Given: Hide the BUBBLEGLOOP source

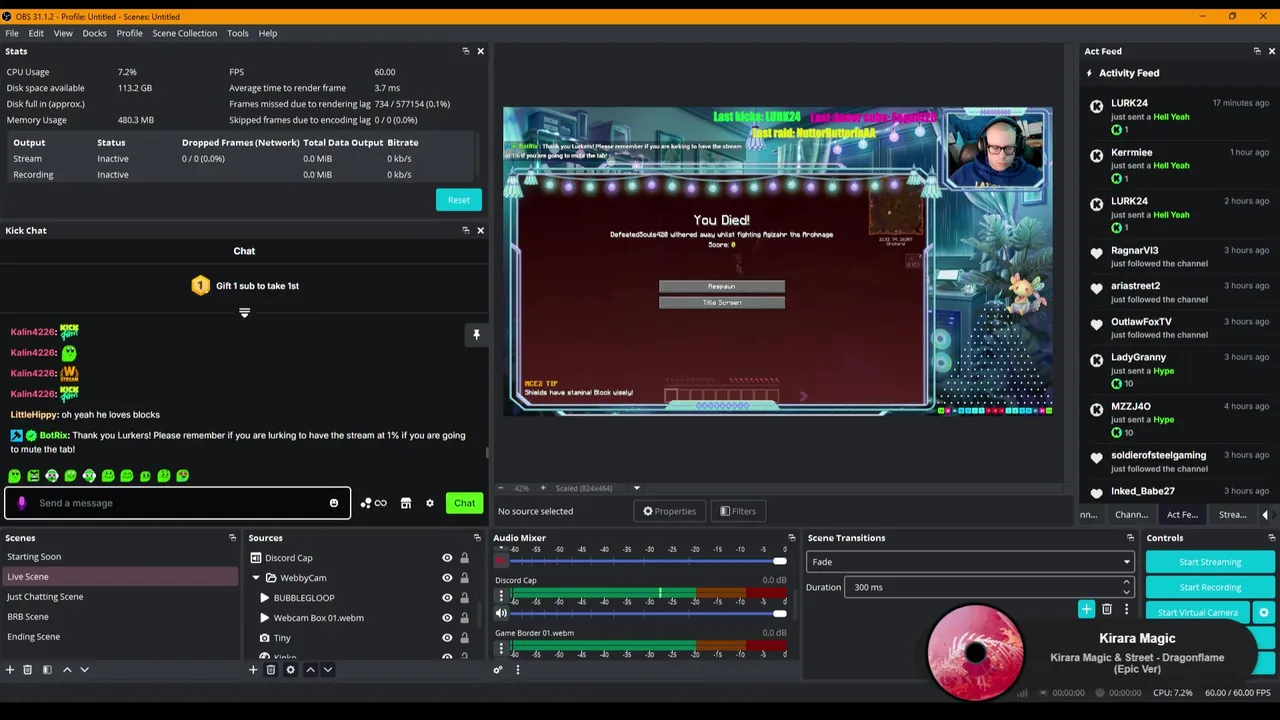Looking at the screenshot, I should [447, 598].
